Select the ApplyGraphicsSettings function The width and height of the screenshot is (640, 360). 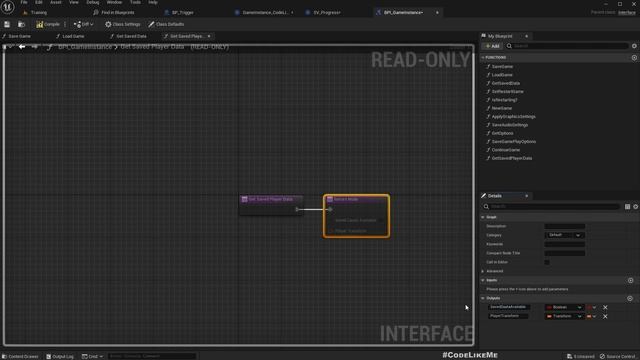coord(513,117)
